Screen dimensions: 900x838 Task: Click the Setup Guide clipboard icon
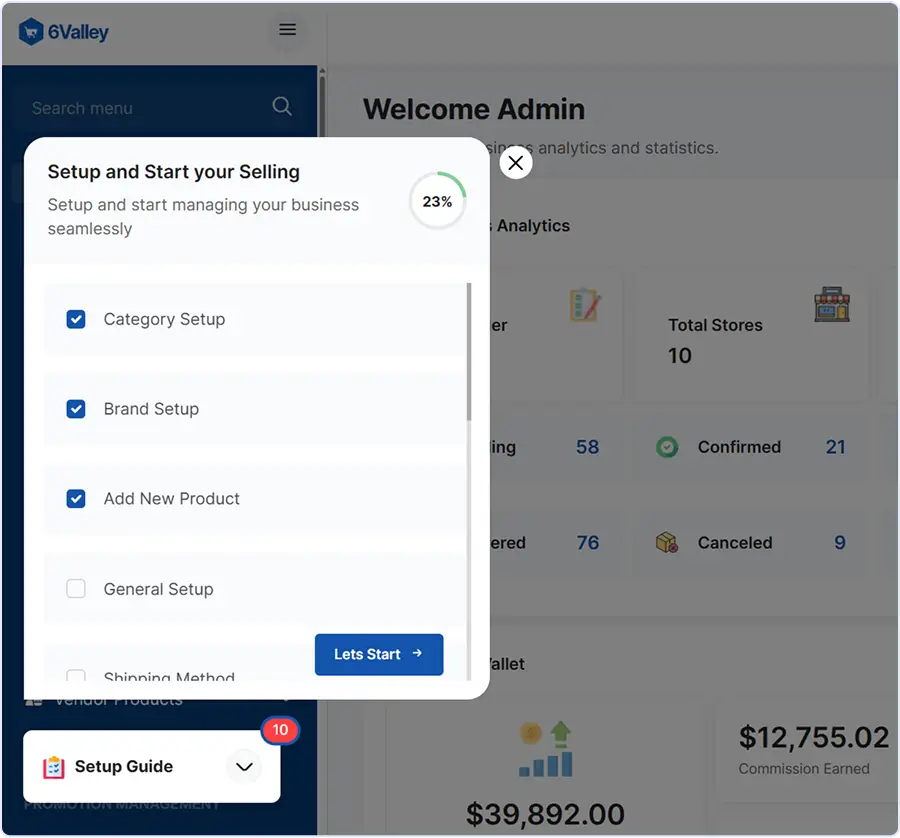click(x=54, y=767)
